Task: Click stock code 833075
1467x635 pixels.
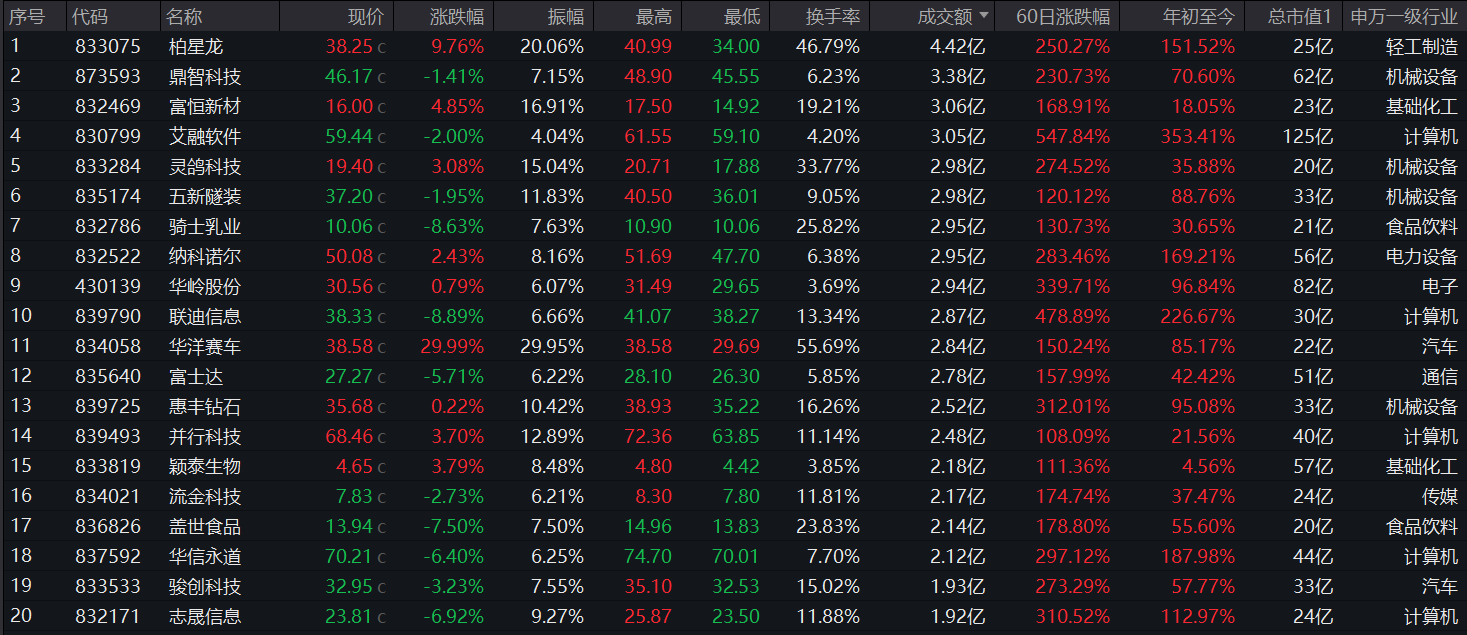Action: pyautogui.click(x=108, y=46)
